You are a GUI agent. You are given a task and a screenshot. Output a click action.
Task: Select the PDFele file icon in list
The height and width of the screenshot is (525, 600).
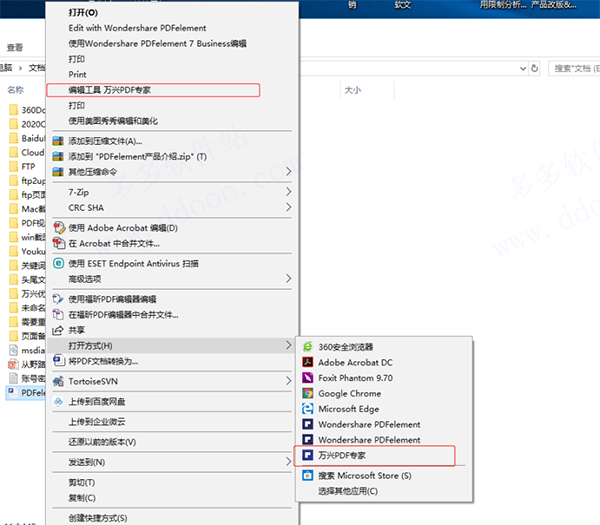(x=12, y=392)
